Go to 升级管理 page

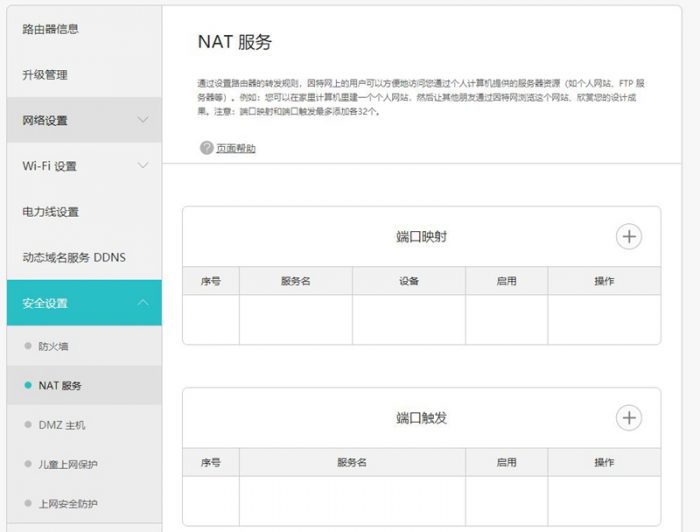45,75
